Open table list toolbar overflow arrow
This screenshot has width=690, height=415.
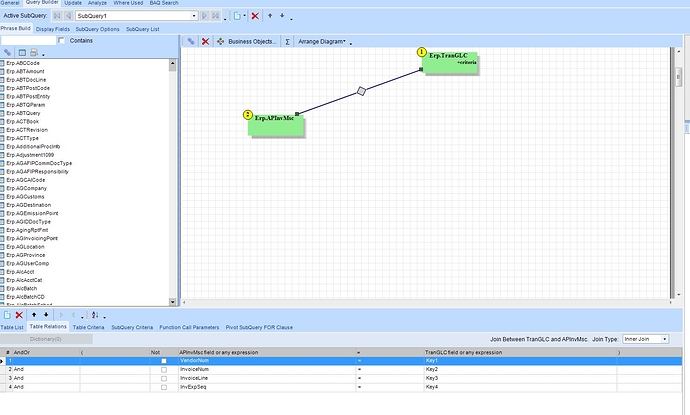click(x=43, y=55)
